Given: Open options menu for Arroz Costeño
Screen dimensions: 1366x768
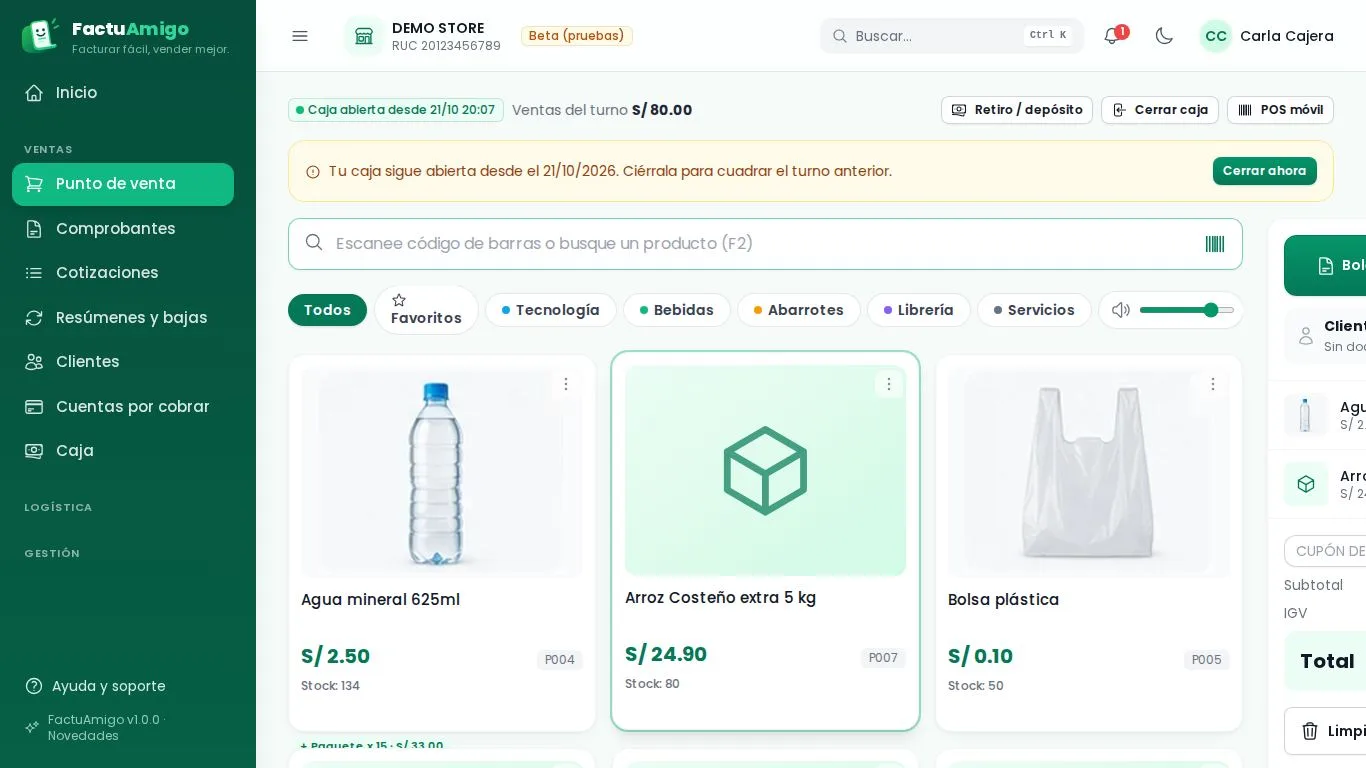Looking at the screenshot, I should click(889, 384).
